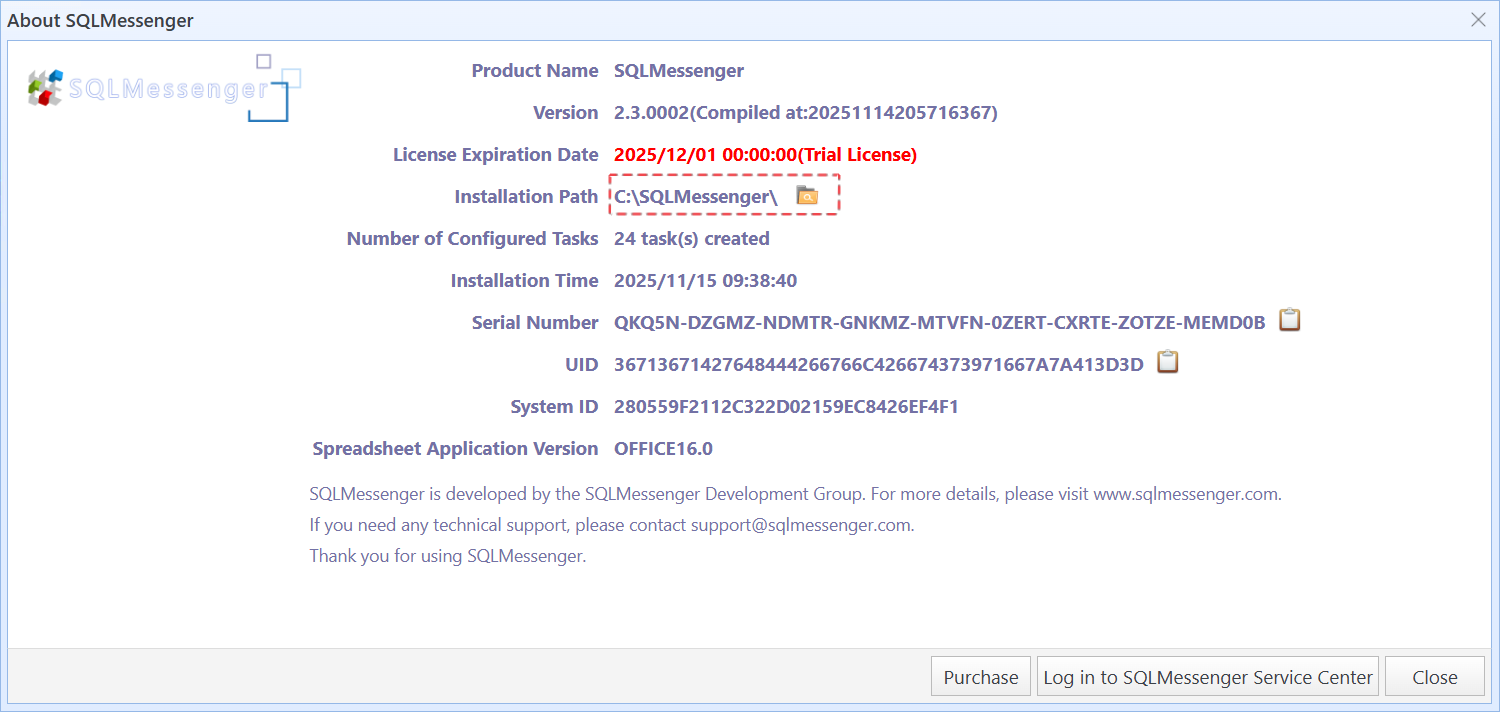
Task: Click the Close button
Action: [x=1434, y=676]
